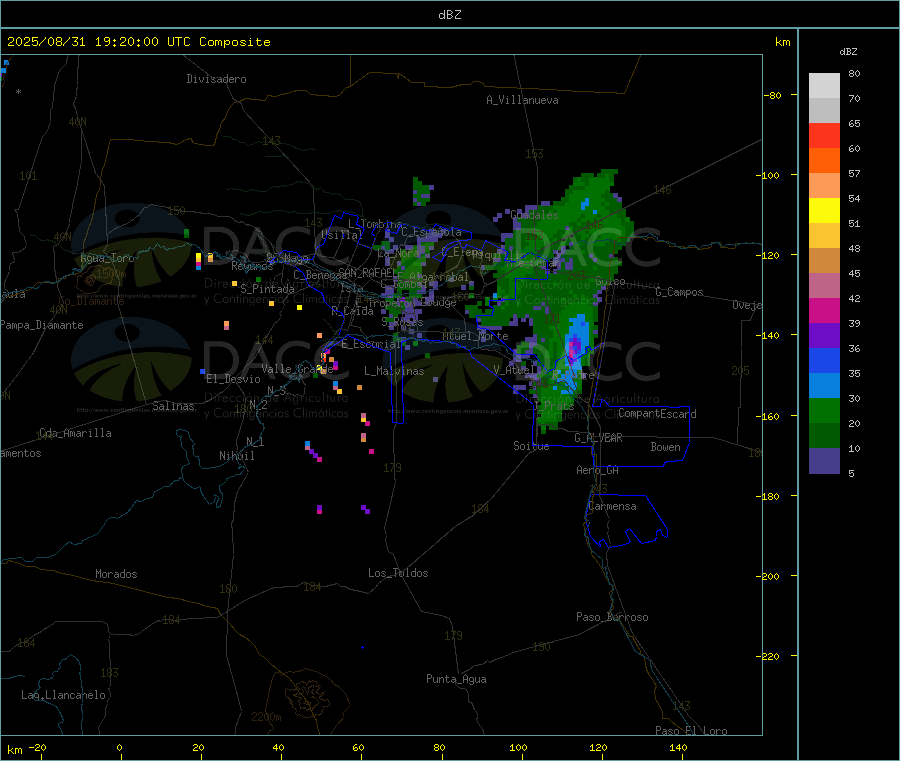Click the yellow echo pixel near Agua_Toro
This screenshot has width=900, height=761.
199,258
